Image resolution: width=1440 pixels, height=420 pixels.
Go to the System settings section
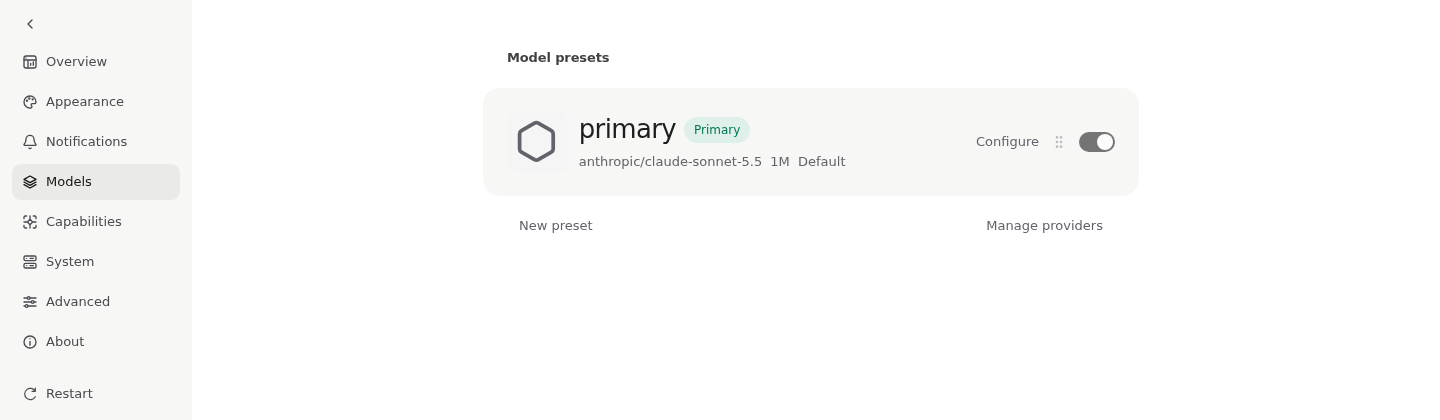[96, 262]
